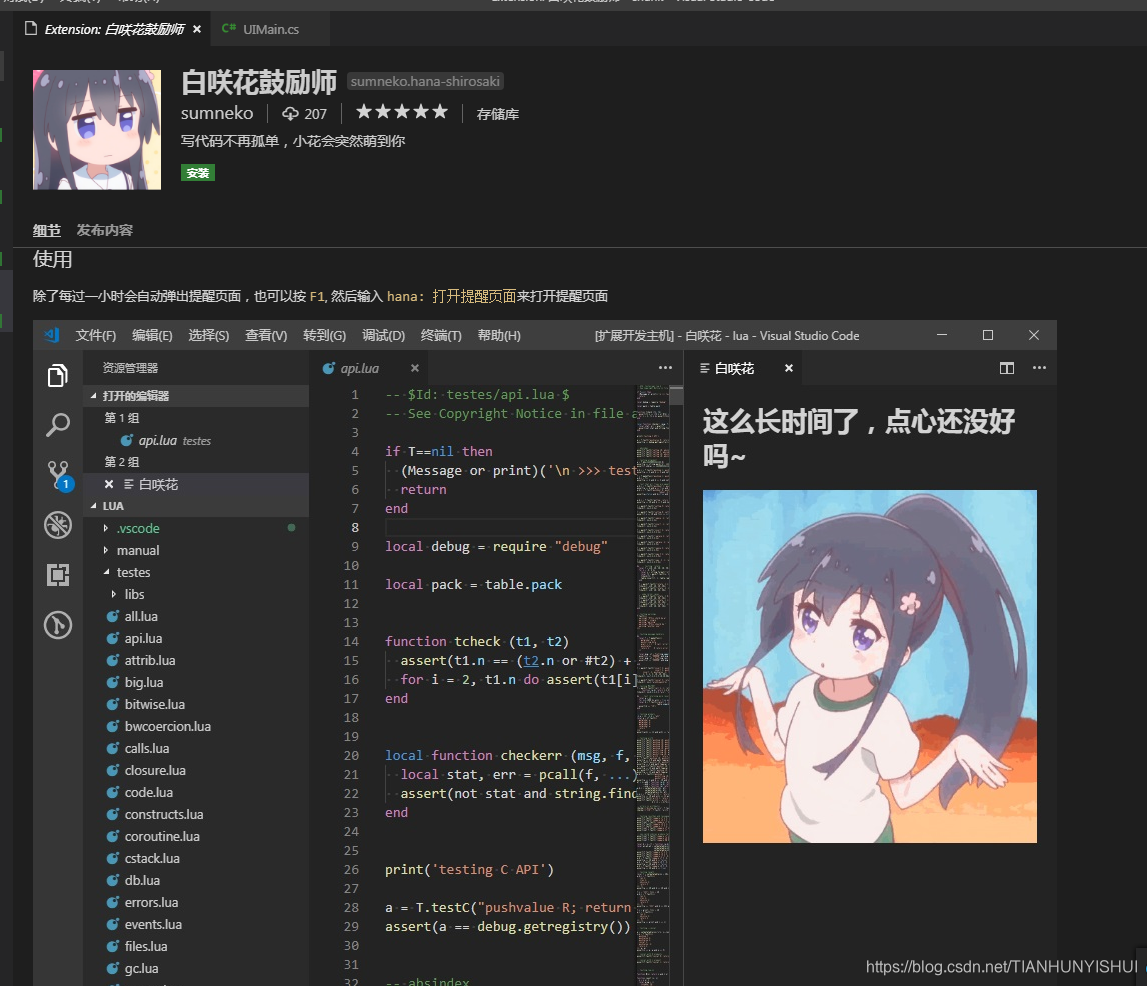The image size is (1147, 986).
Task: Open big.lua in the file tree
Action: [x=196, y=682]
